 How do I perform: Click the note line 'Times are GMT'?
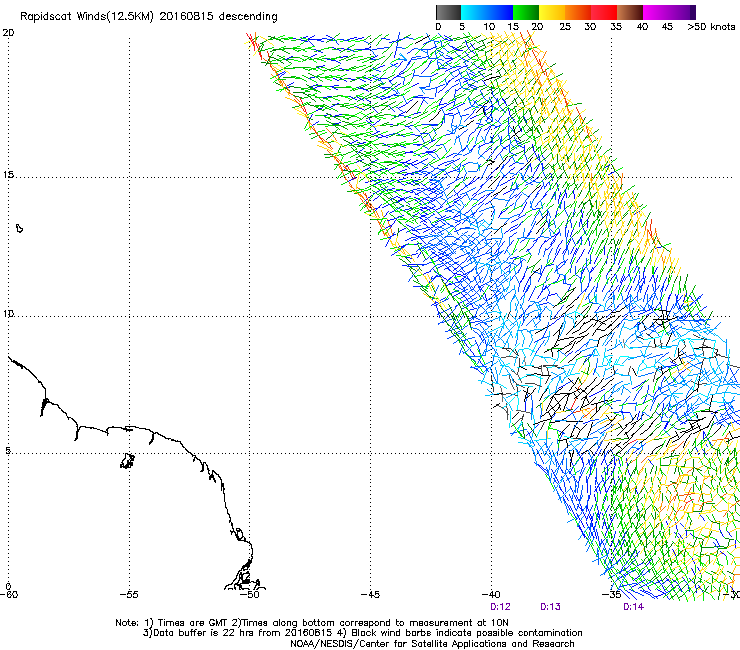[x=193, y=623]
